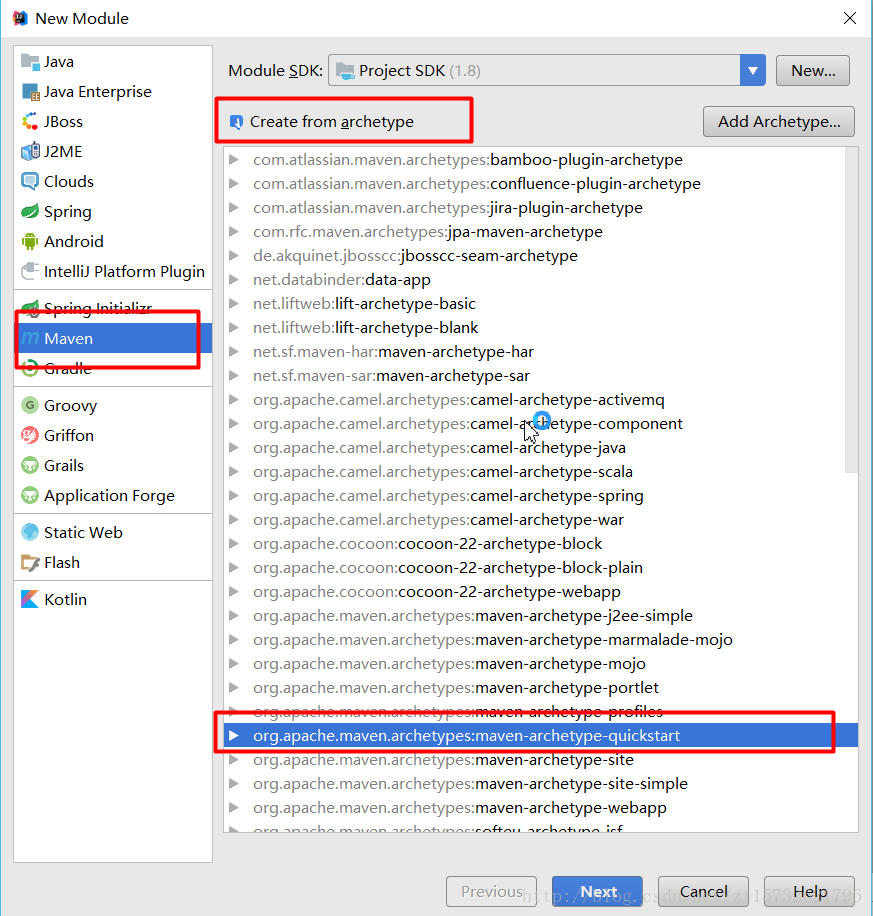873x916 pixels.
Task: Select Java module type
Action: 113,61
